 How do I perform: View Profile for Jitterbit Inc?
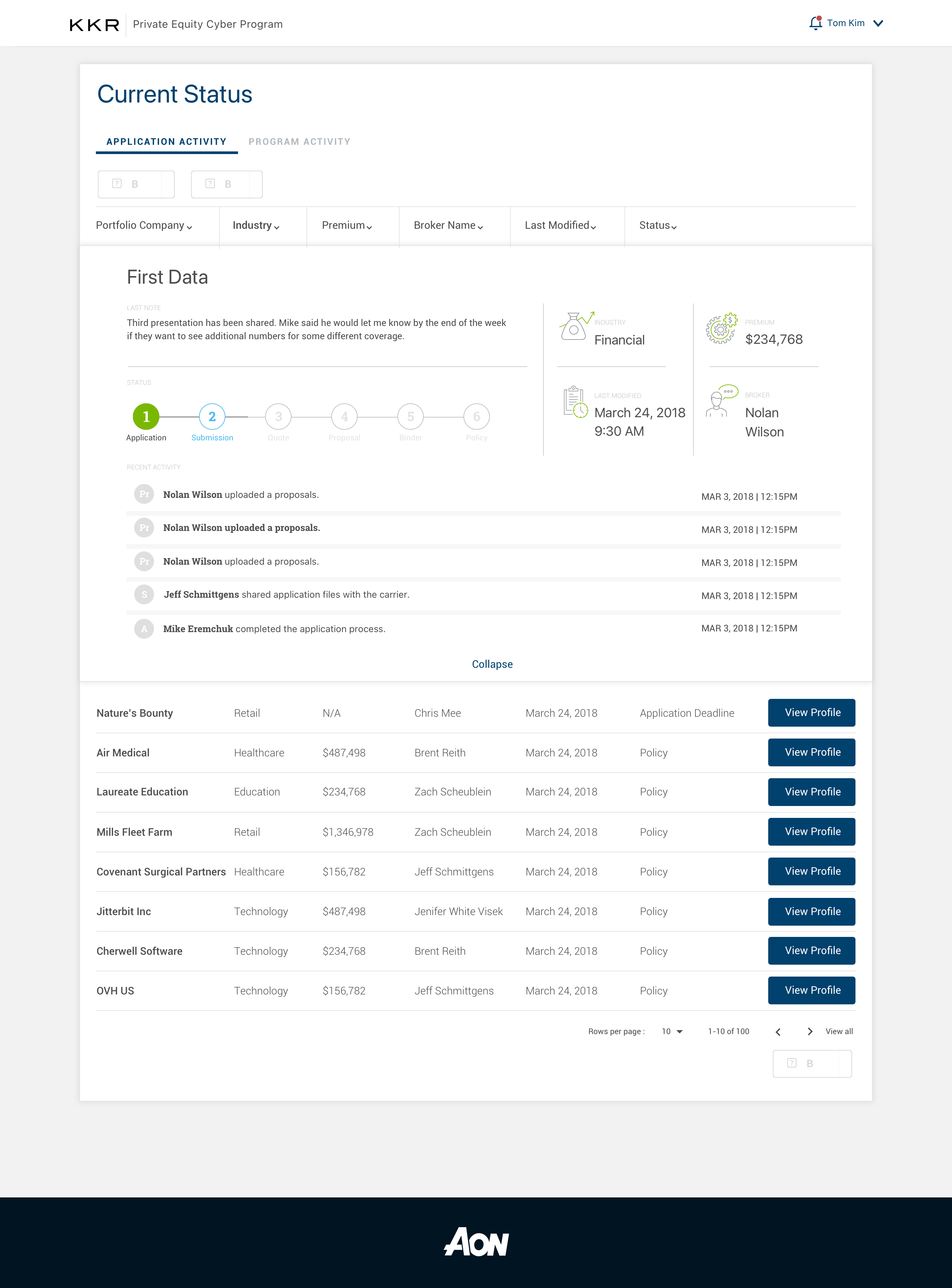812,912
